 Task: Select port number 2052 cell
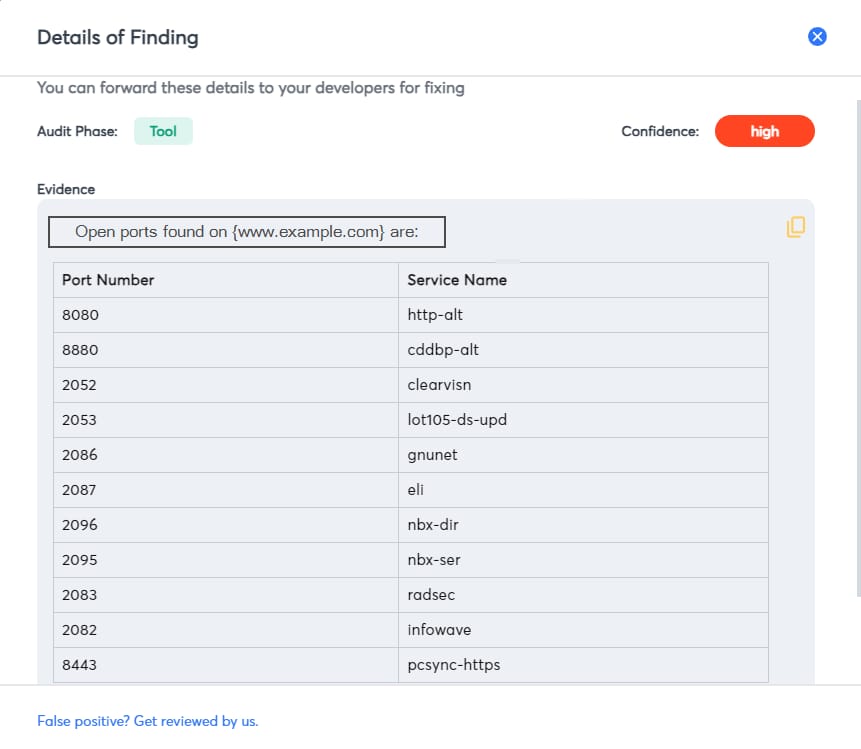pos(226,385)
